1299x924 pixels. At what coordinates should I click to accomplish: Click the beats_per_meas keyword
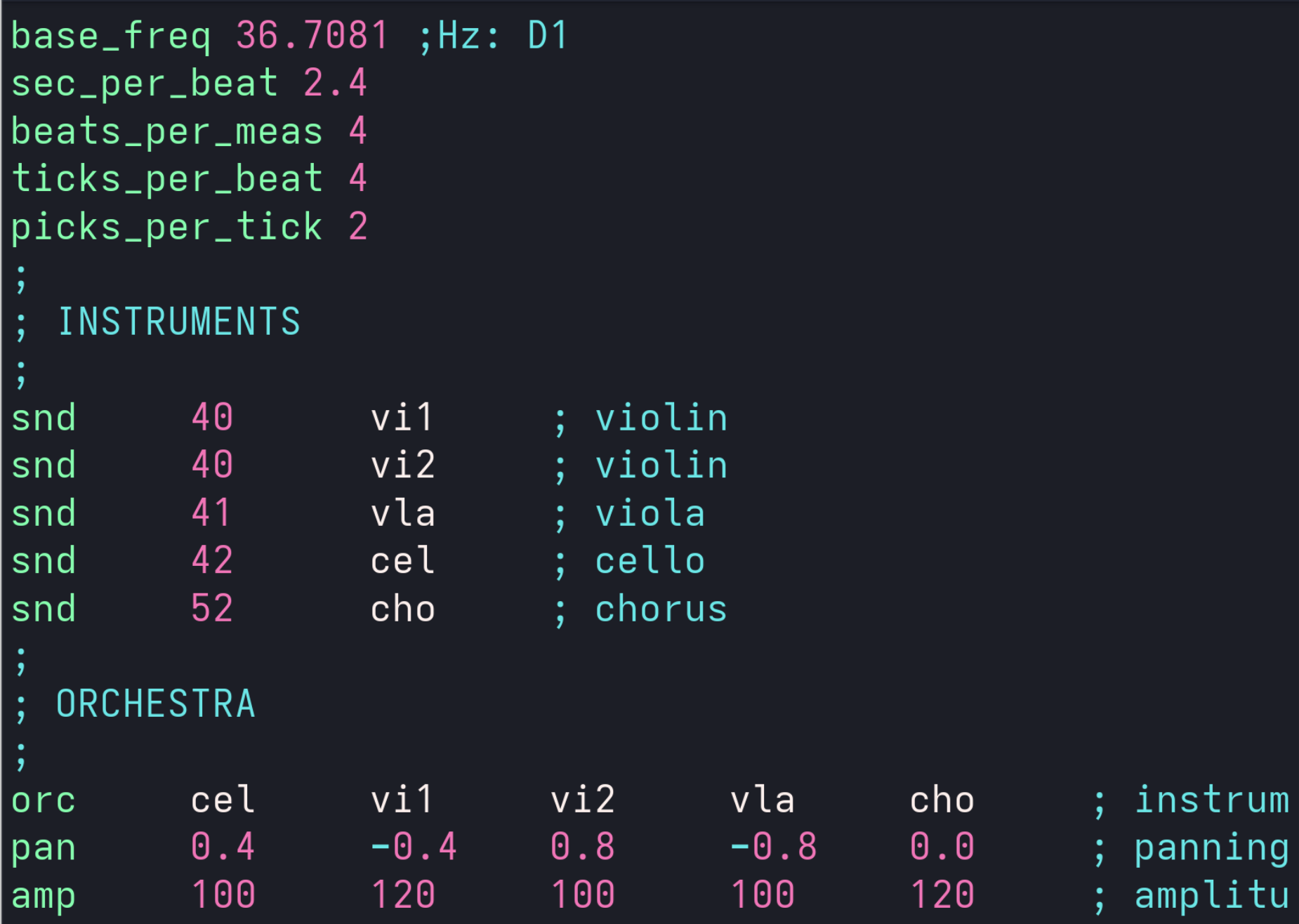pyautogui.click(x=166, y=132)
